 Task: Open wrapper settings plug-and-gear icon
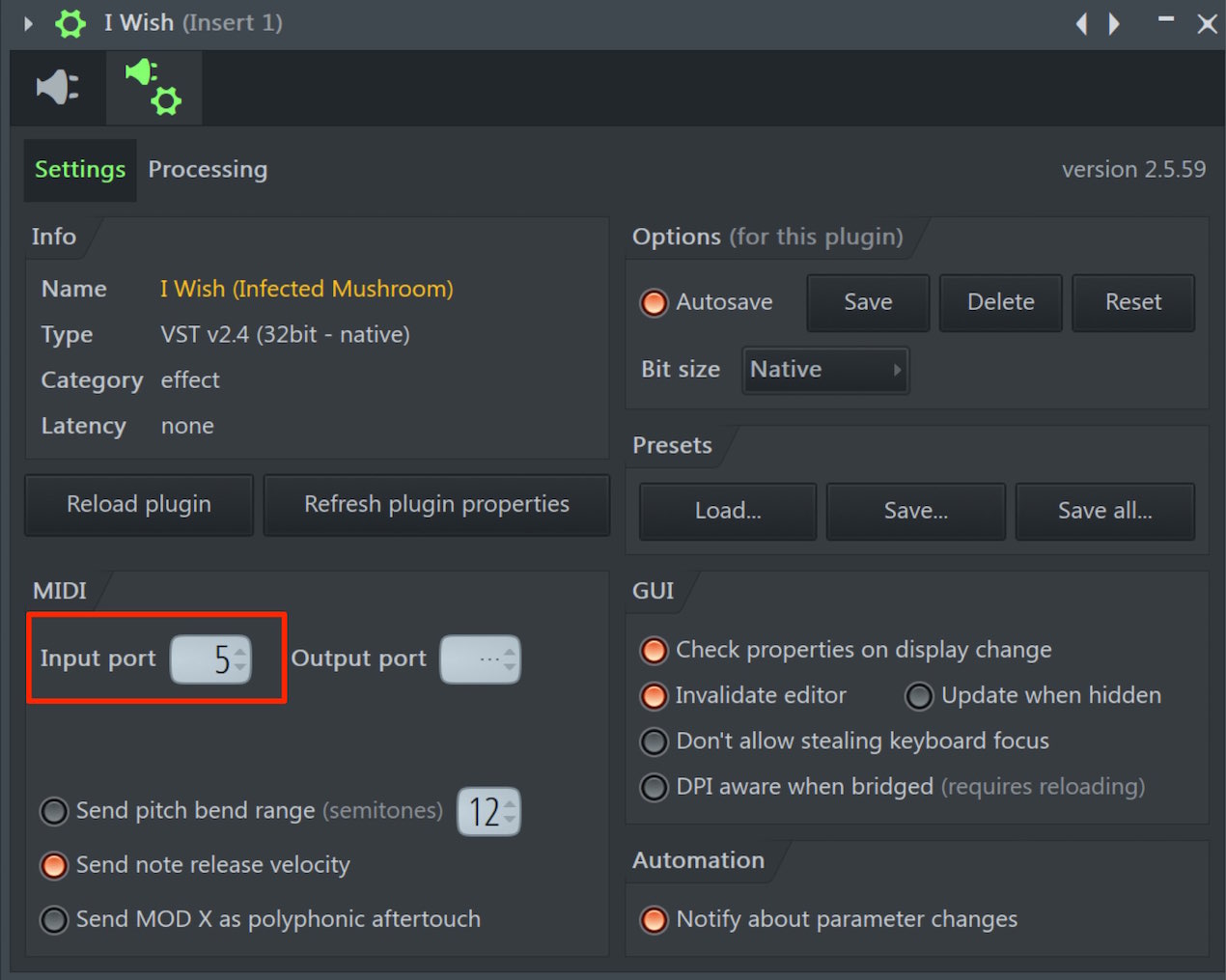[x=153, y=87]
